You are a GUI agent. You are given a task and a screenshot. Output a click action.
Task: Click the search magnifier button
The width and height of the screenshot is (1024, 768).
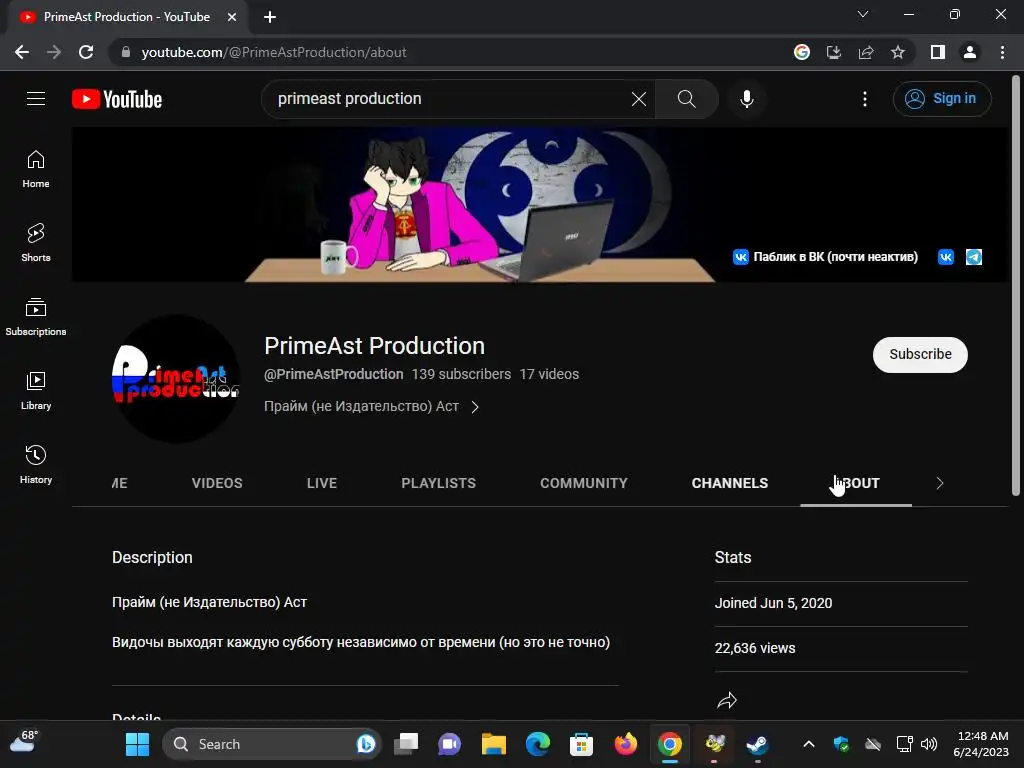(686, 99)
